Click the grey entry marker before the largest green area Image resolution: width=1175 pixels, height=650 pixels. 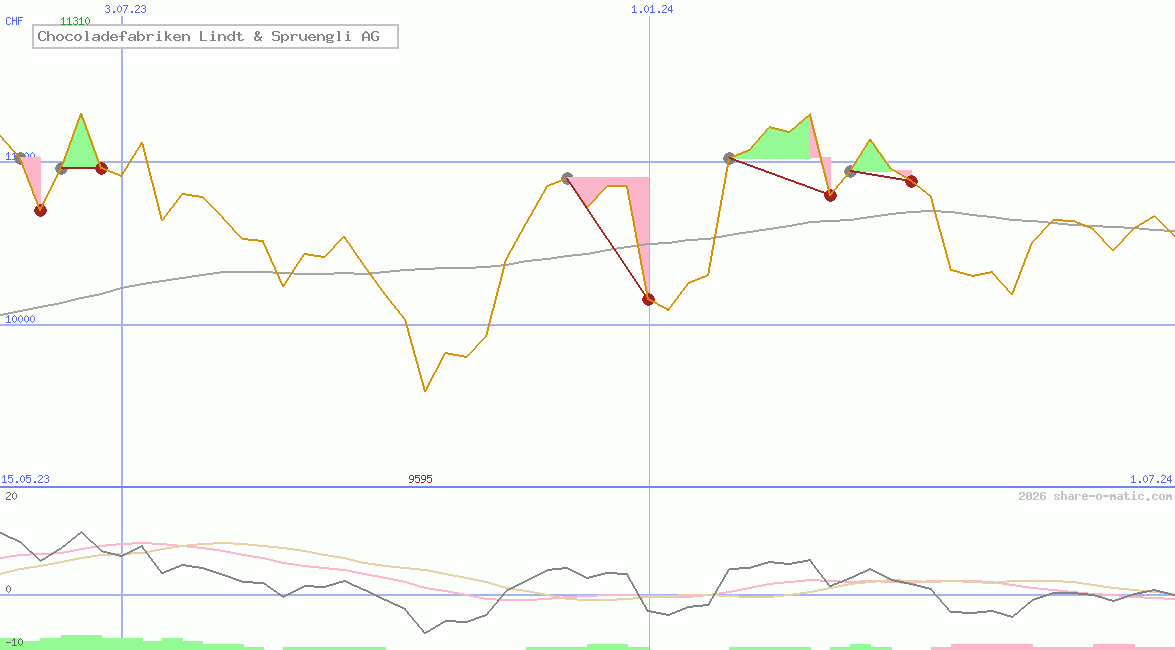(x=729, y=158)
